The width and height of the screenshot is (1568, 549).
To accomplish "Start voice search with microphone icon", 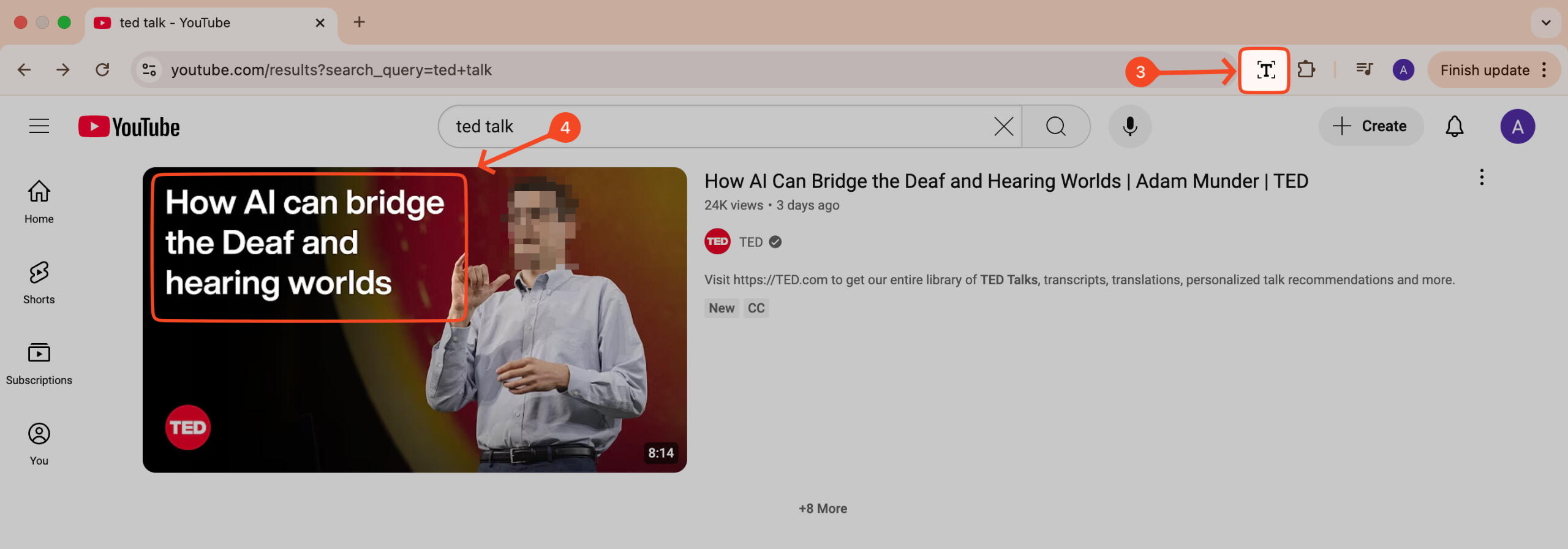I will (1129, 127).
